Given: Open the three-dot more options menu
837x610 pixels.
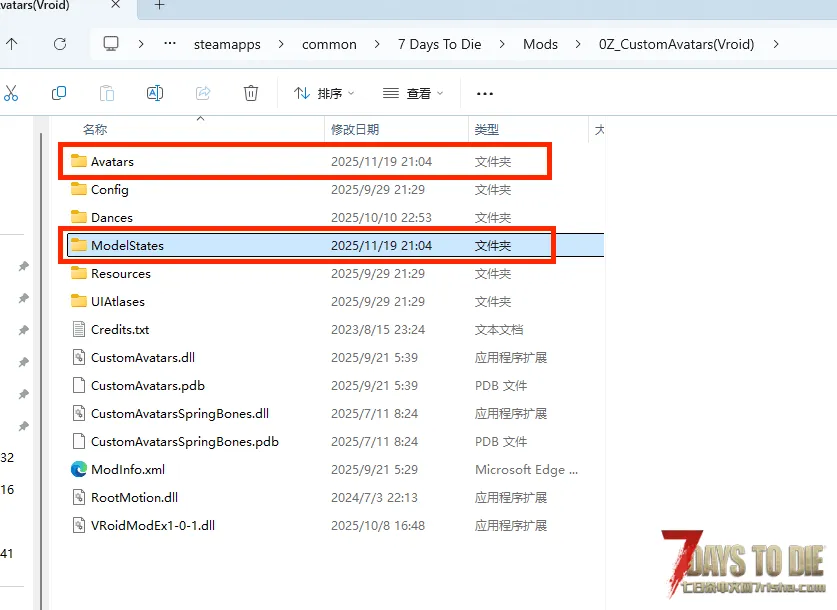Looking at the screenshot, I should click(x=485, y=93).
